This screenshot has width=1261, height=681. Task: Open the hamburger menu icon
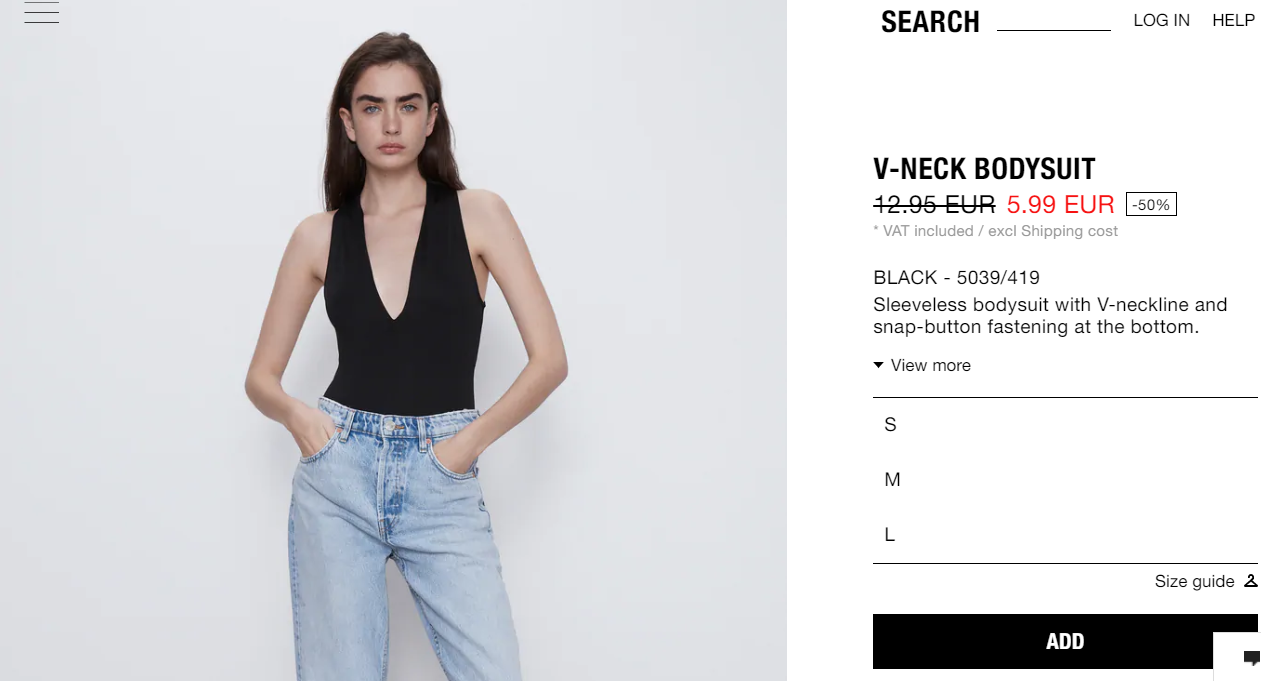tap(42, 12)
